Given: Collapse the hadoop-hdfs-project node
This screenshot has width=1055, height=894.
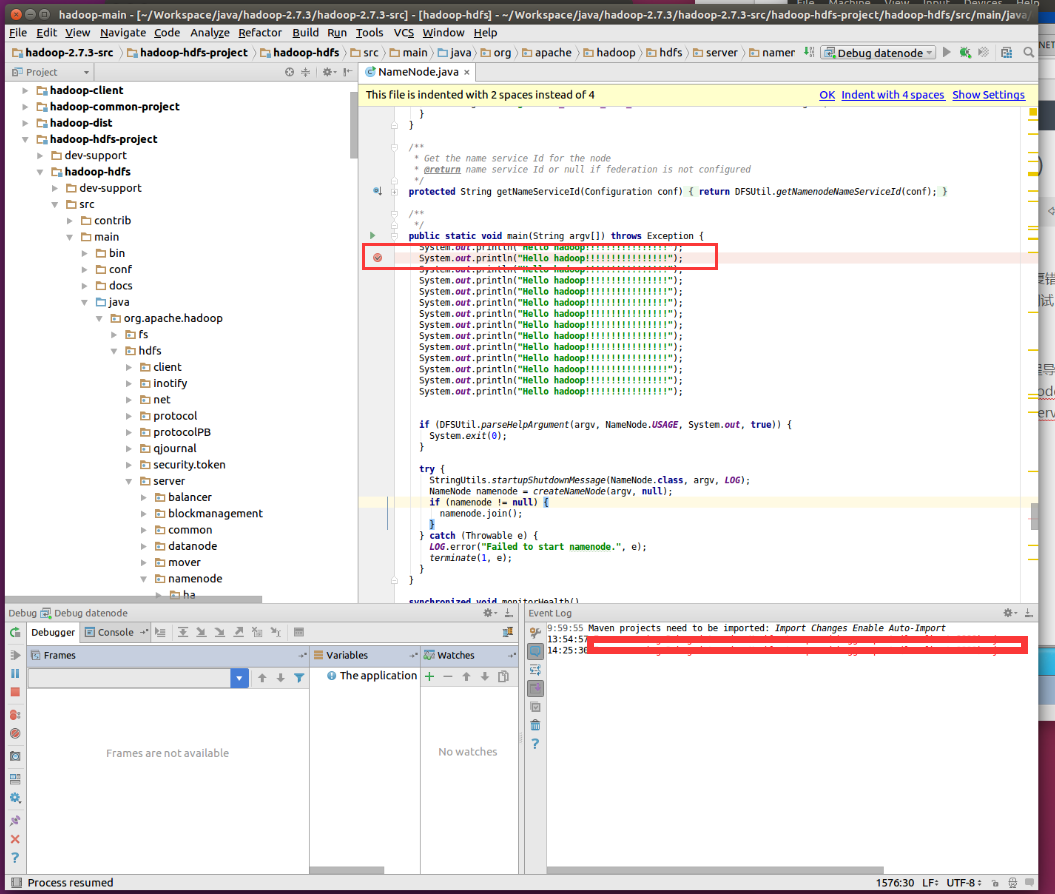Looking at the screenshot, I should (x=25, y=139).
